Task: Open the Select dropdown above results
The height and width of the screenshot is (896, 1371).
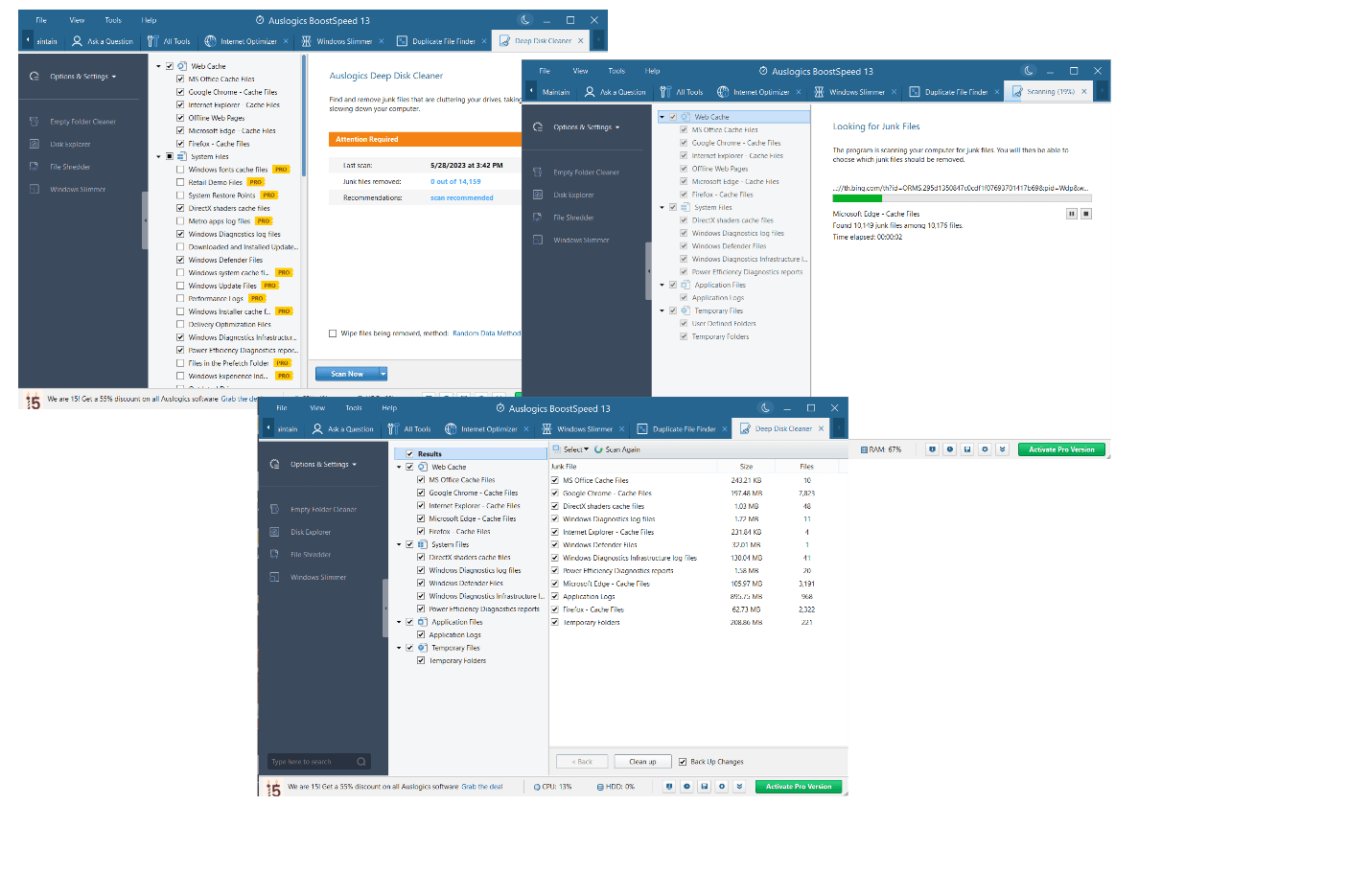Action: pyautogui.click(x=573, y=448)
